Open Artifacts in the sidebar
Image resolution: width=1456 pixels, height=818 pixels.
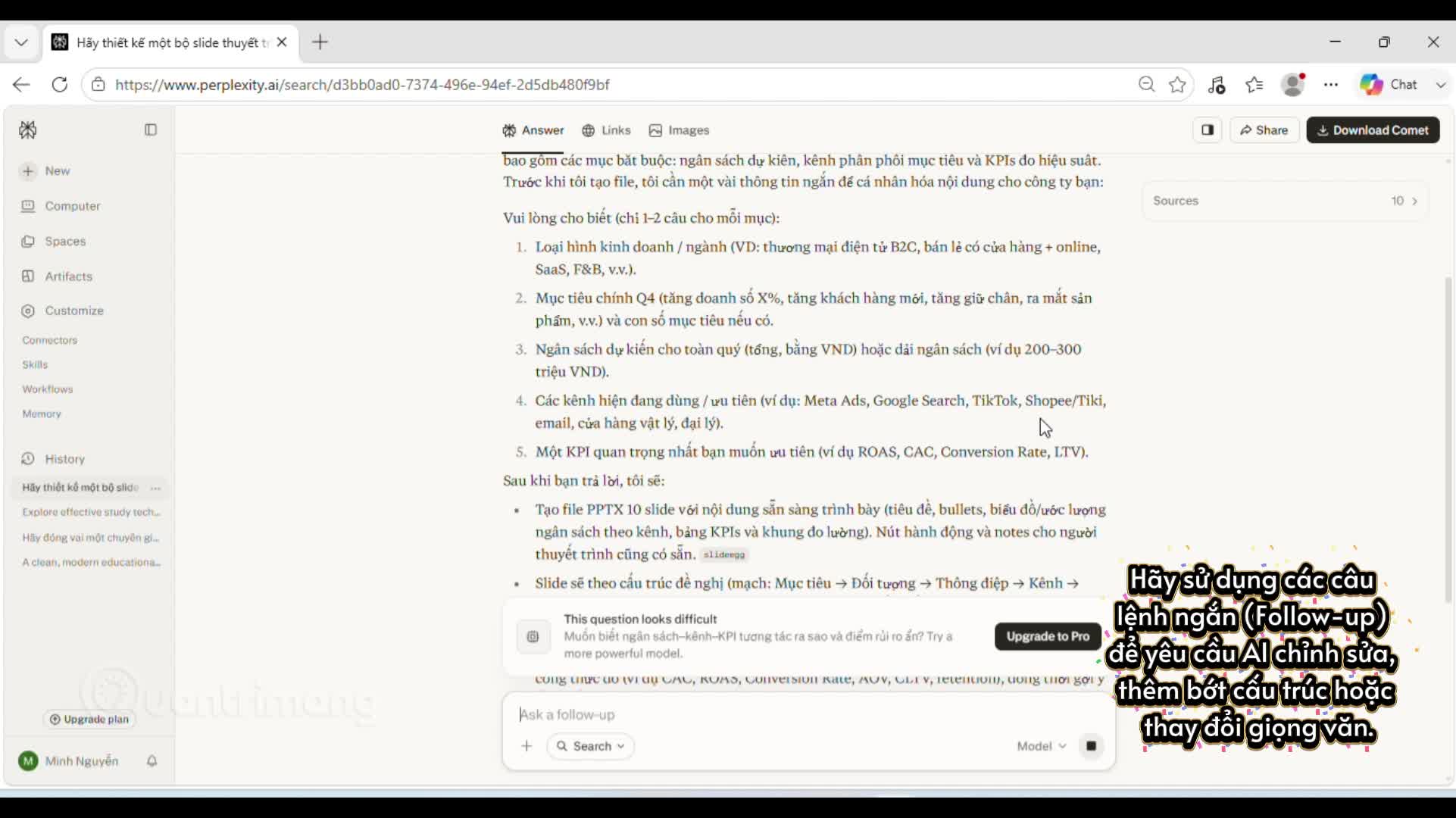pos(57,276)
